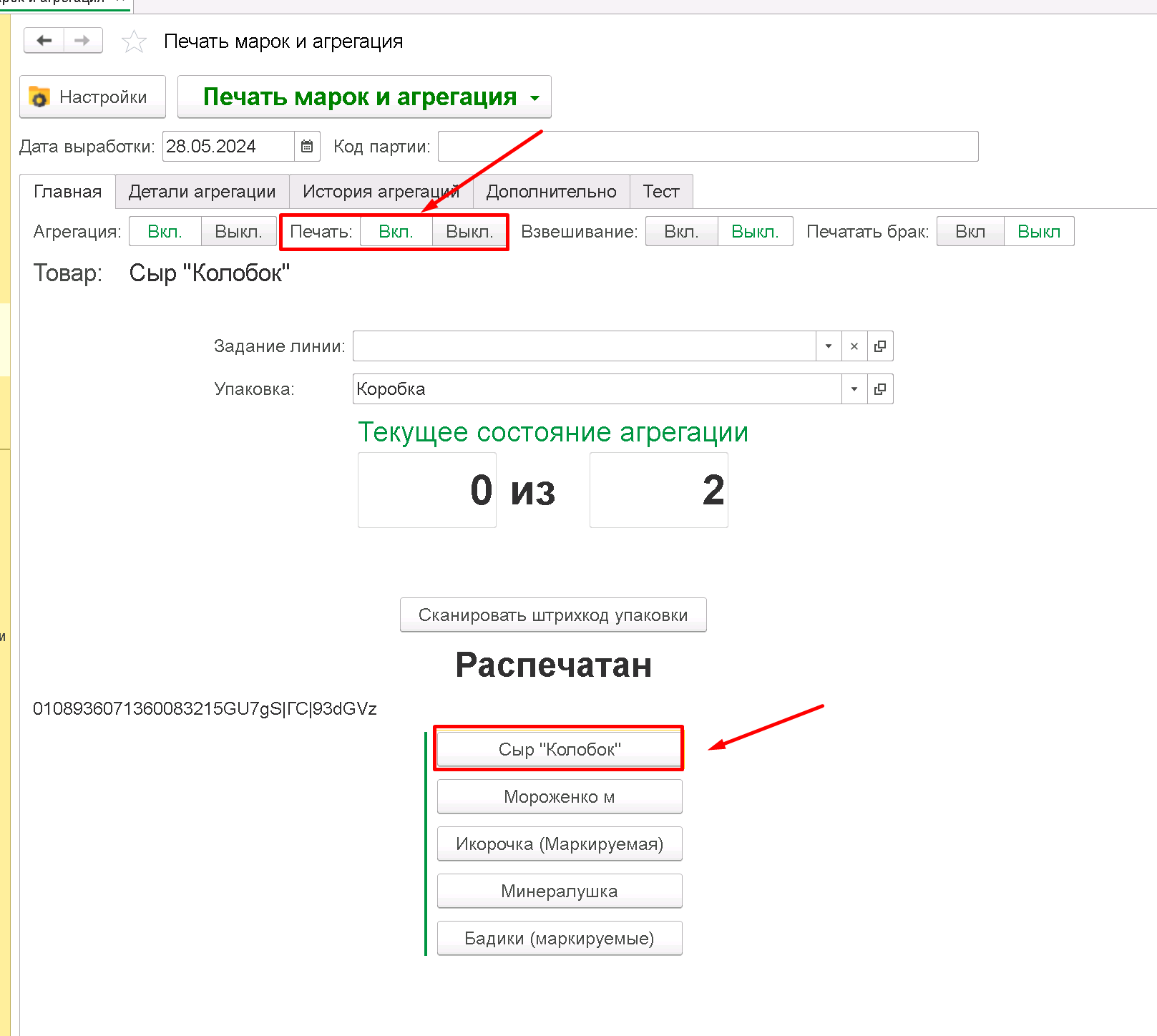This screenshot has height=1036, width=1157.
Task: Click the aggregation total 2 field
Action: click(x=659, y=490)
